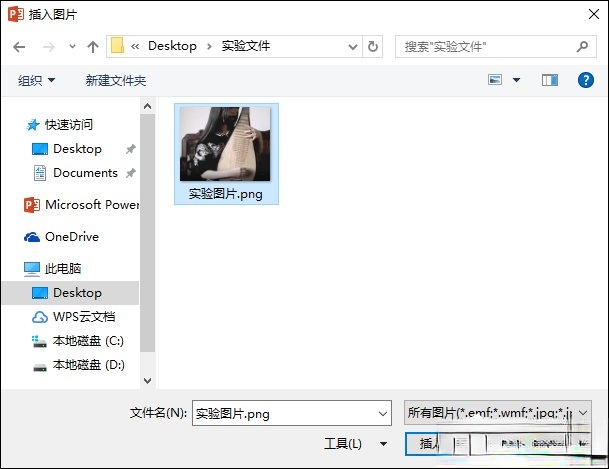Click the yellow folder icon in address bar
This screenshot has width=609, height=469.
point(117,45)
